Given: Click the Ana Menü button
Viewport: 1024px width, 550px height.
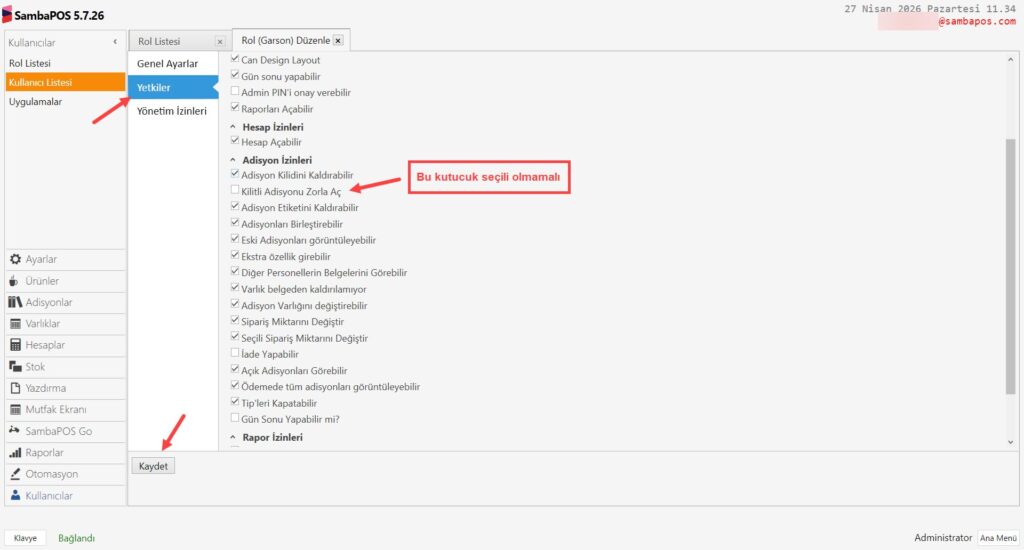Looking at the screenshot, I should click(998, 538).
